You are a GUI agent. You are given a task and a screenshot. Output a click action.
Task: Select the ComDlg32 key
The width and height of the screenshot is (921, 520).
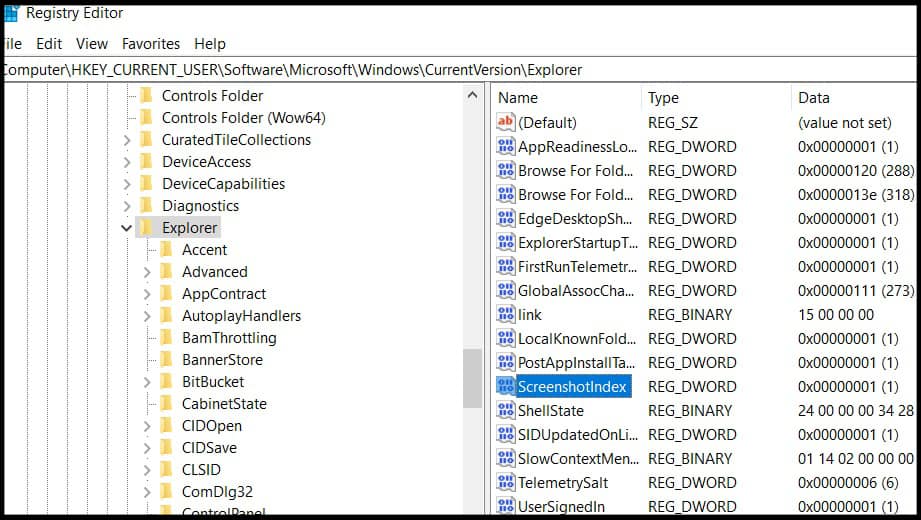(217, 492)
